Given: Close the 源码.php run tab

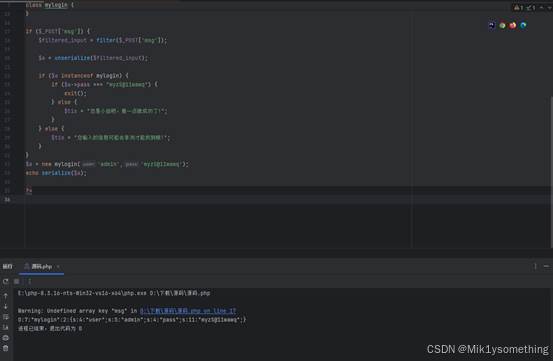Looking at the screenshot, I should [x=58, y=267].
